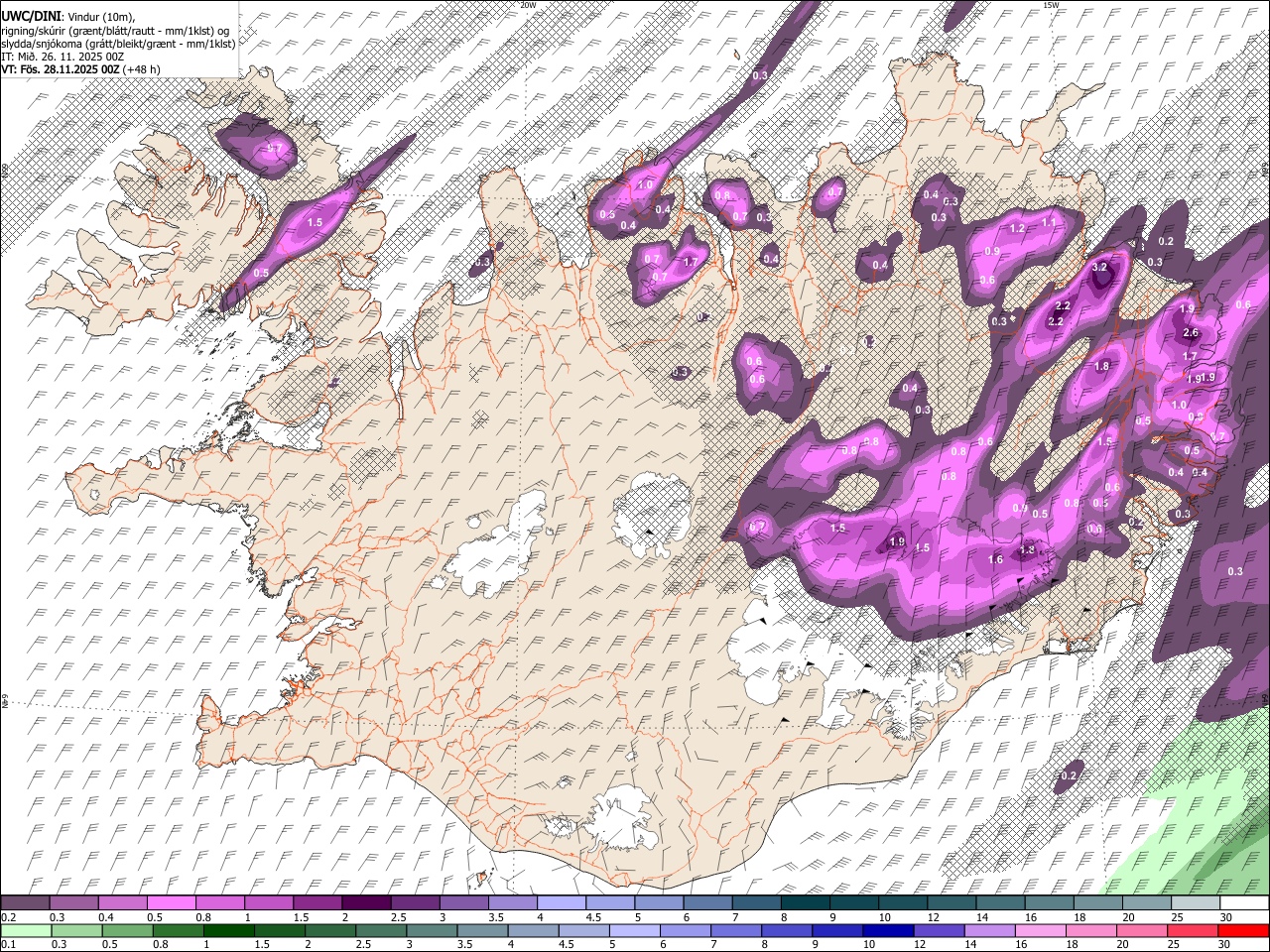Click the 1.1 snowfall value on the map

pyautogui.click(x=1049, y=223)
